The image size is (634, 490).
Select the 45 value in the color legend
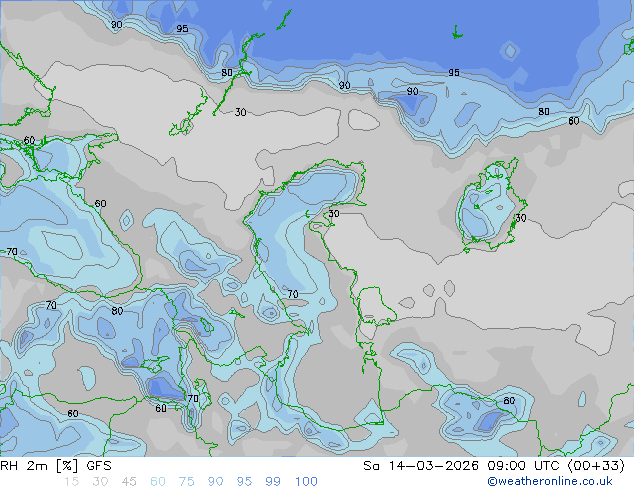(x=129, y=482)
